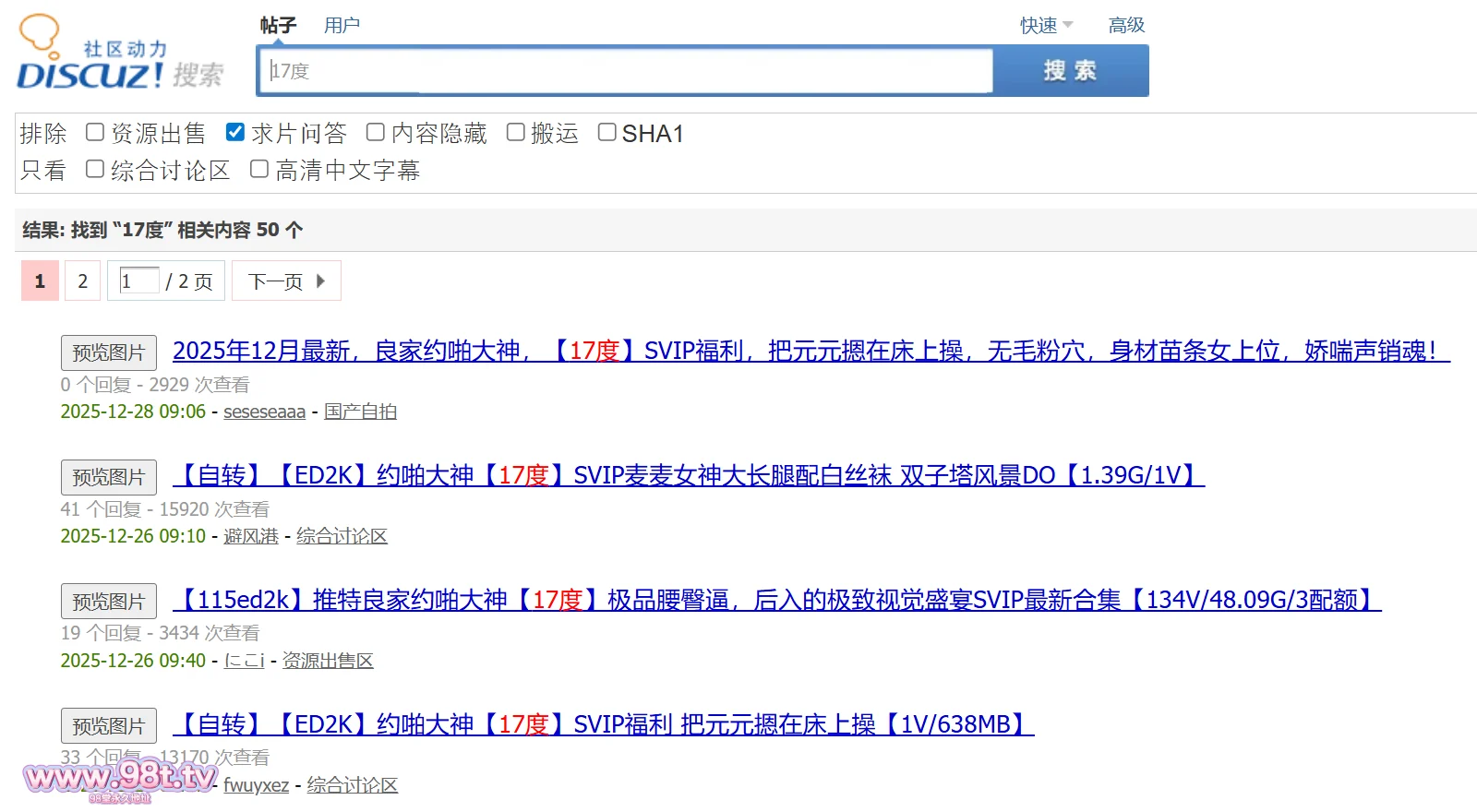This screenshot has height=812, width=1477.
Task: Go to results page 2
Action: pyautogui.click(x=83, y=281)
